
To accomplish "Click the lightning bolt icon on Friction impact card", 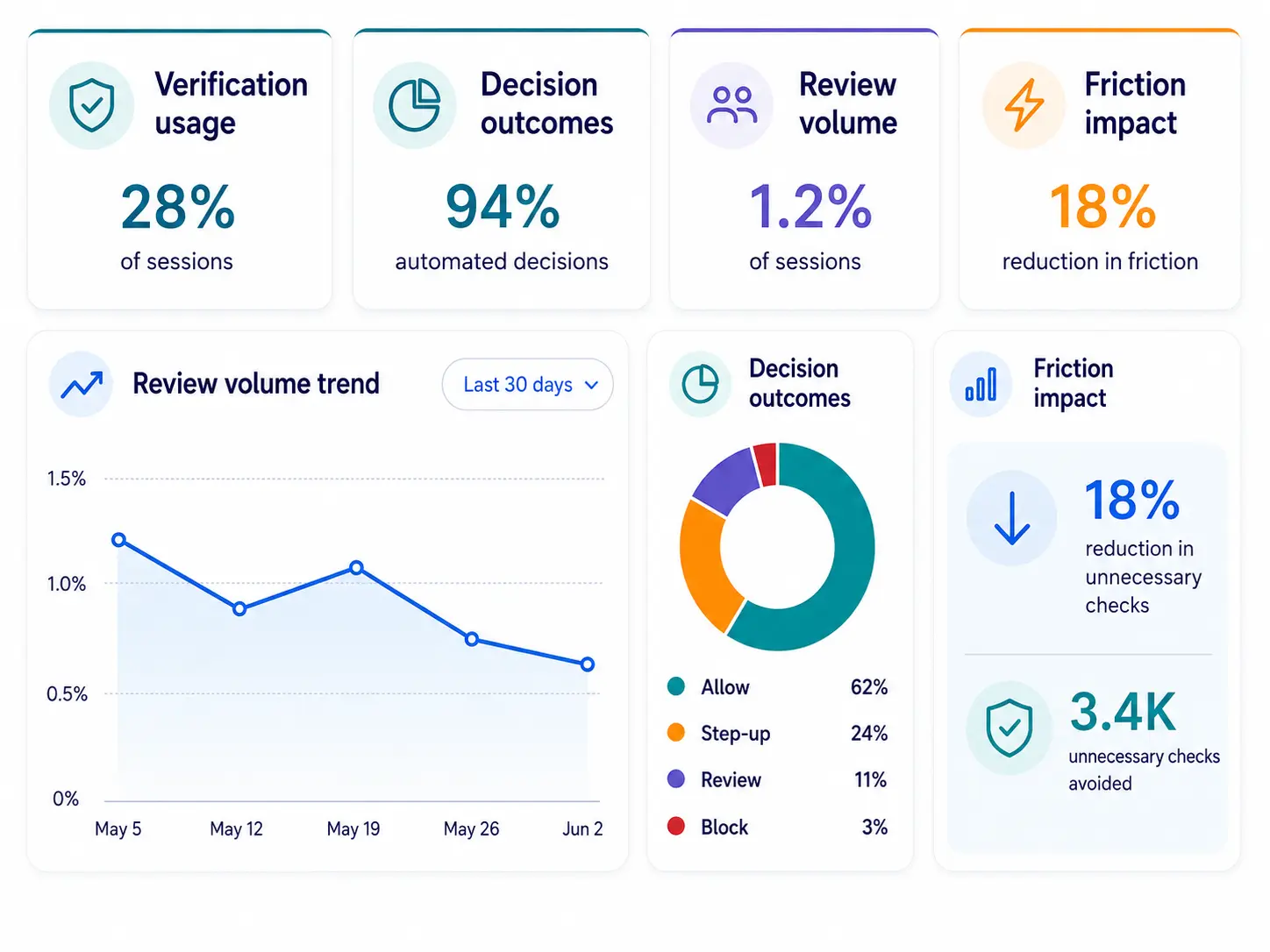I will [1024, 105].
